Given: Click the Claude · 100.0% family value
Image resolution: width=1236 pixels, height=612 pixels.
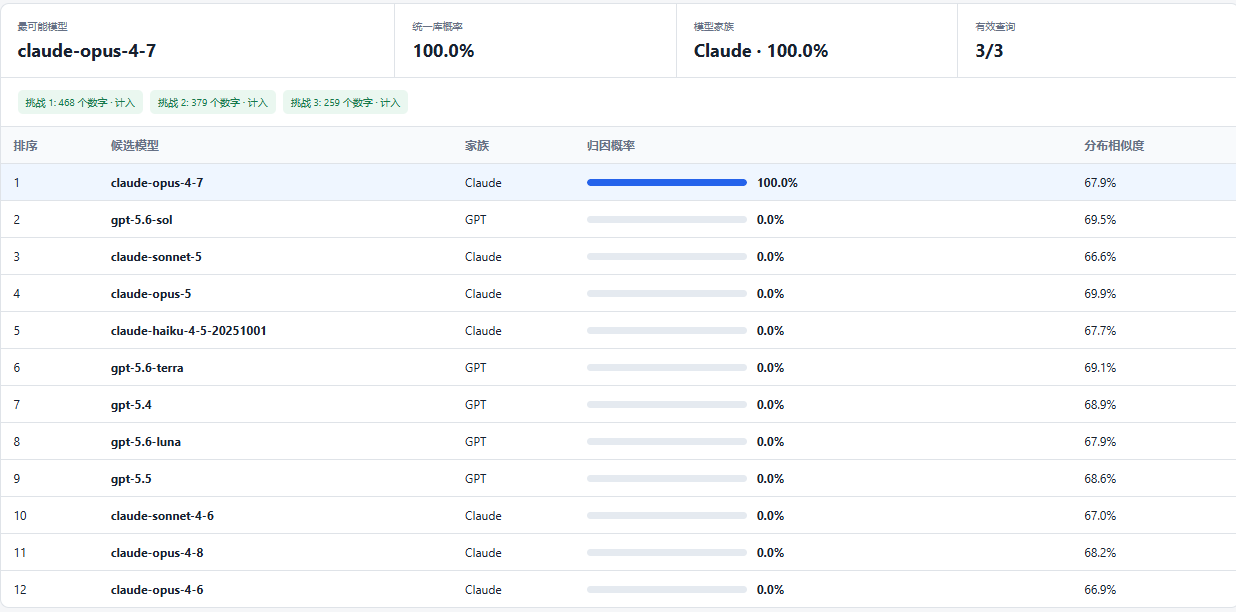Looking at the screenshot, I should coord(761,51).
